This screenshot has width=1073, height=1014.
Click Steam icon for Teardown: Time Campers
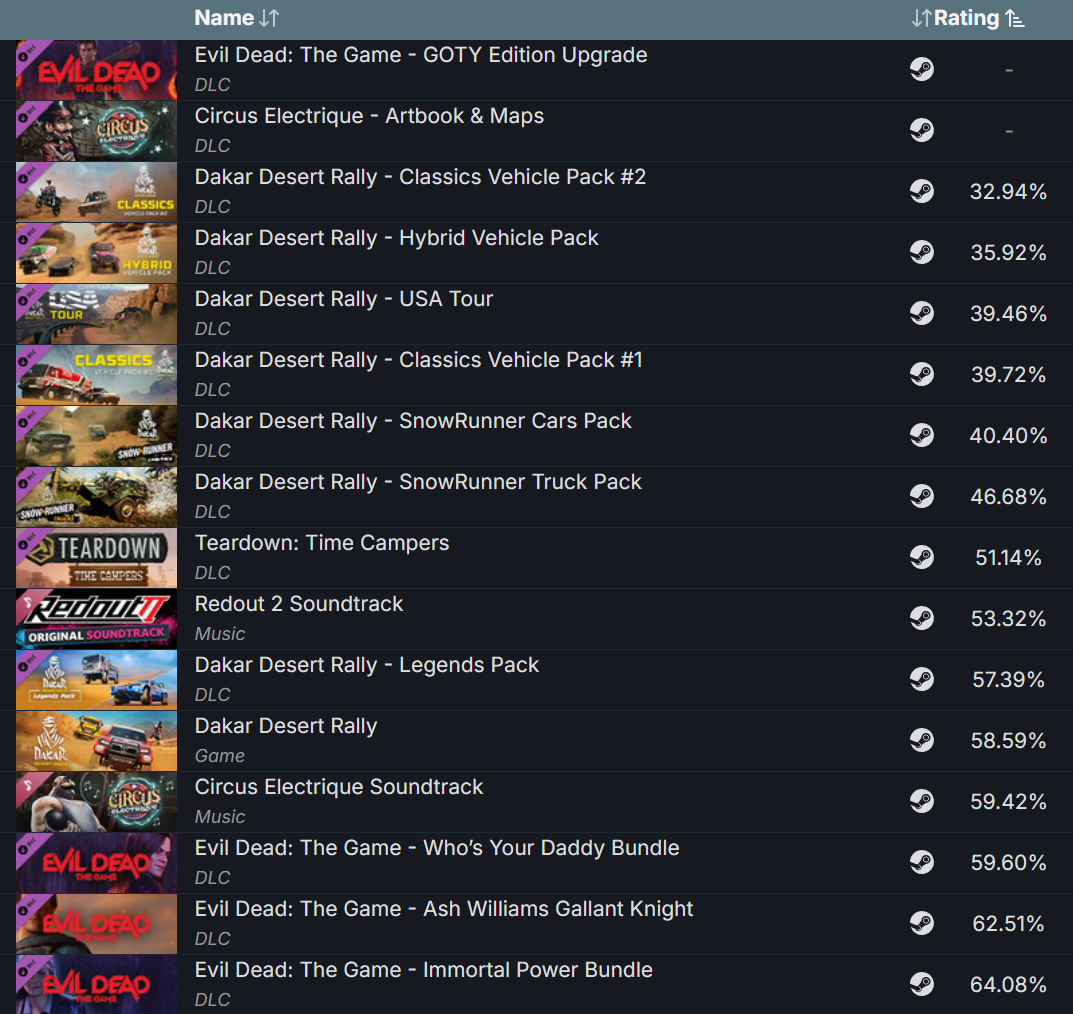pos(922,557)
